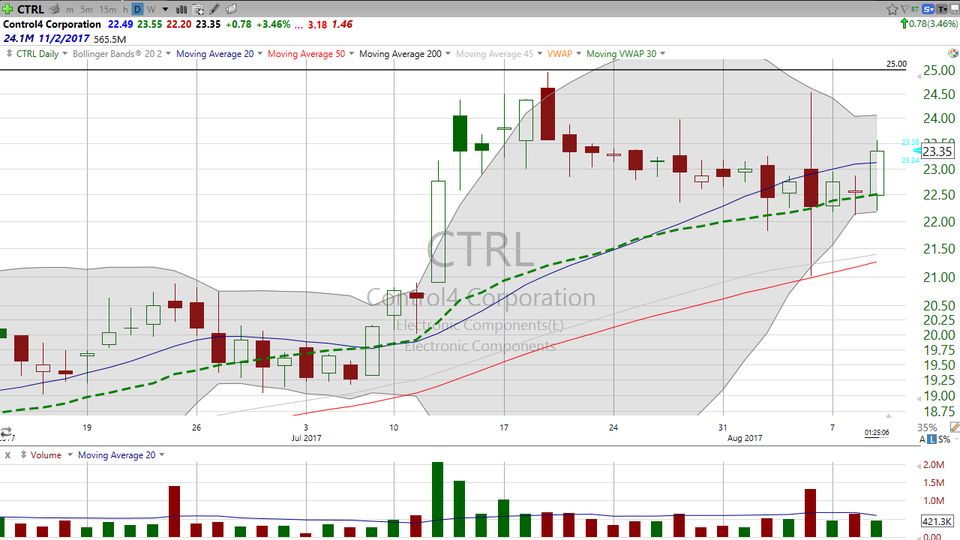Select the L (log) scale option
960x540 pixels.
tap(932, 440)
